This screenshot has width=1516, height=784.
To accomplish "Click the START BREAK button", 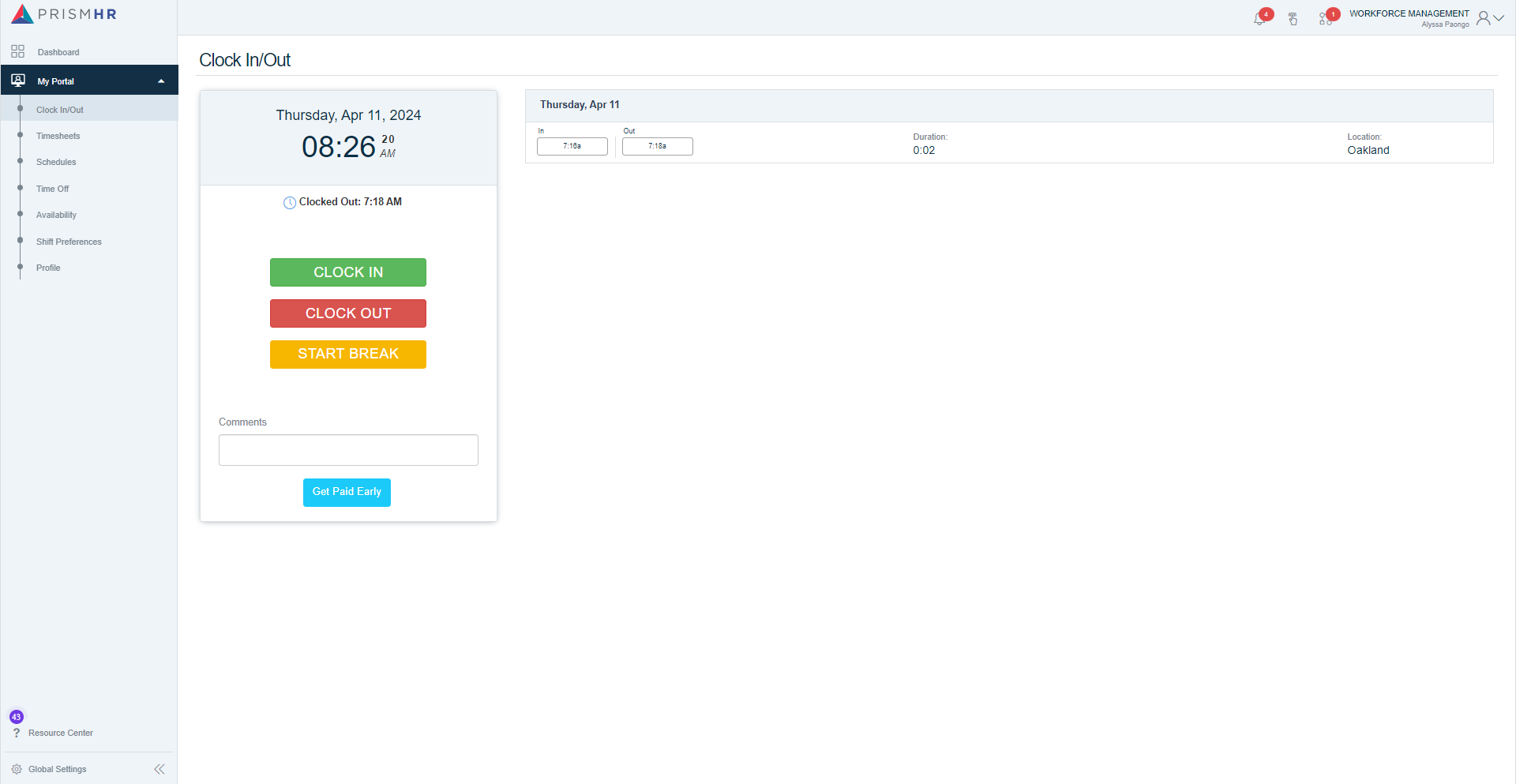I will (x=347, y=354).
